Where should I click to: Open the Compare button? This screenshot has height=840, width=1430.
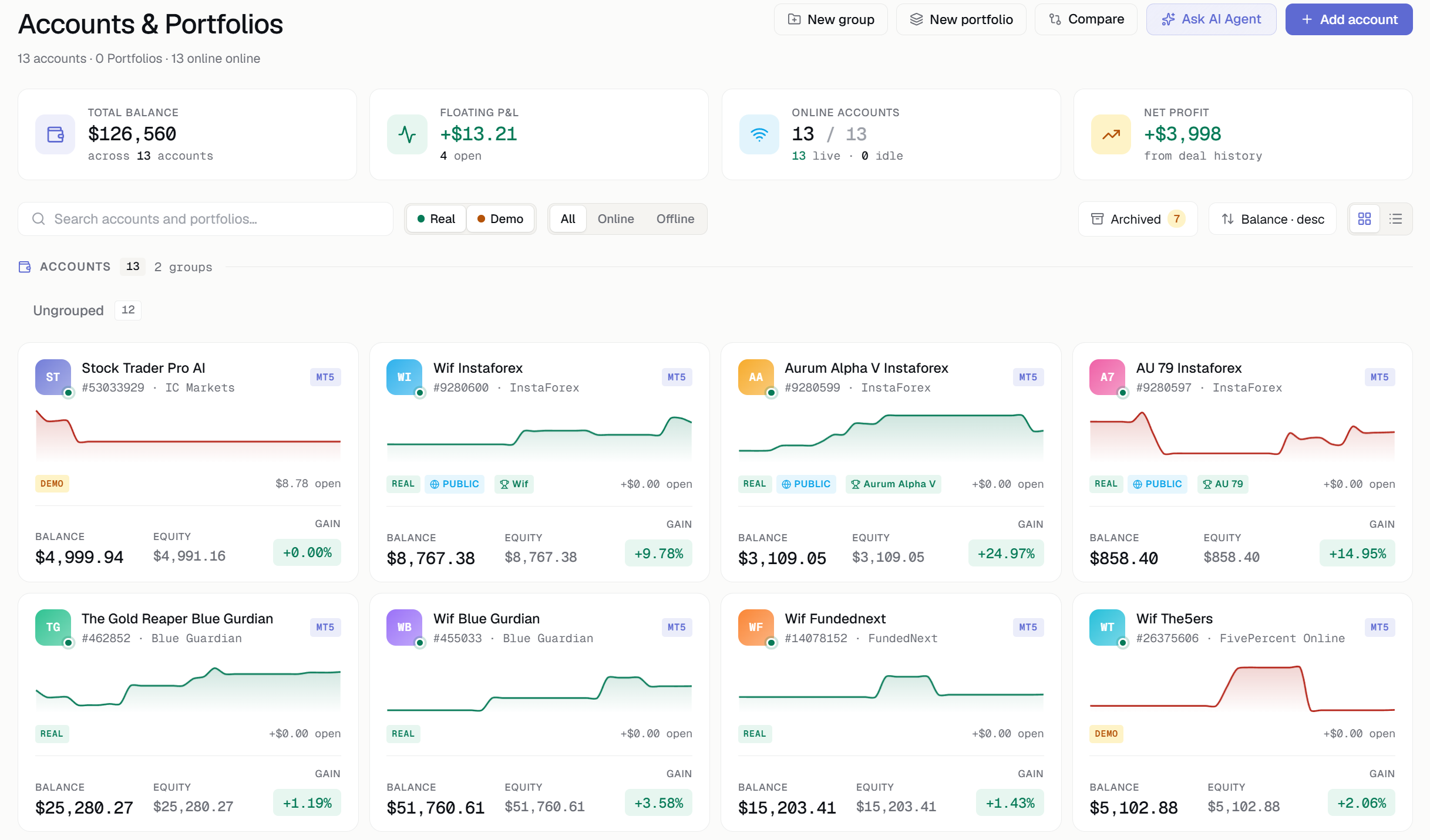tap(1086, 19)
